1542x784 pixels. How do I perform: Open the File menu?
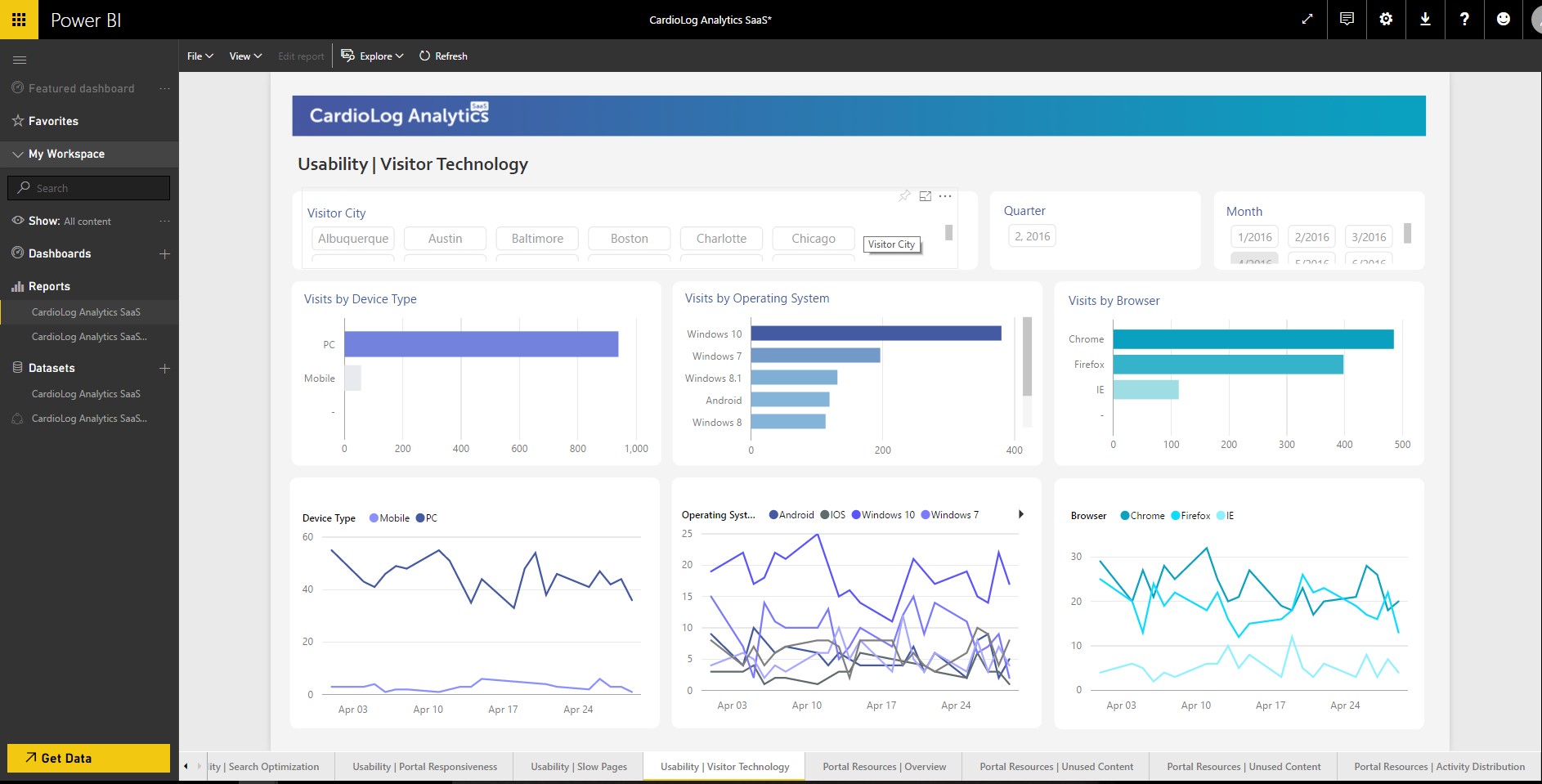[x=200, y=56]
